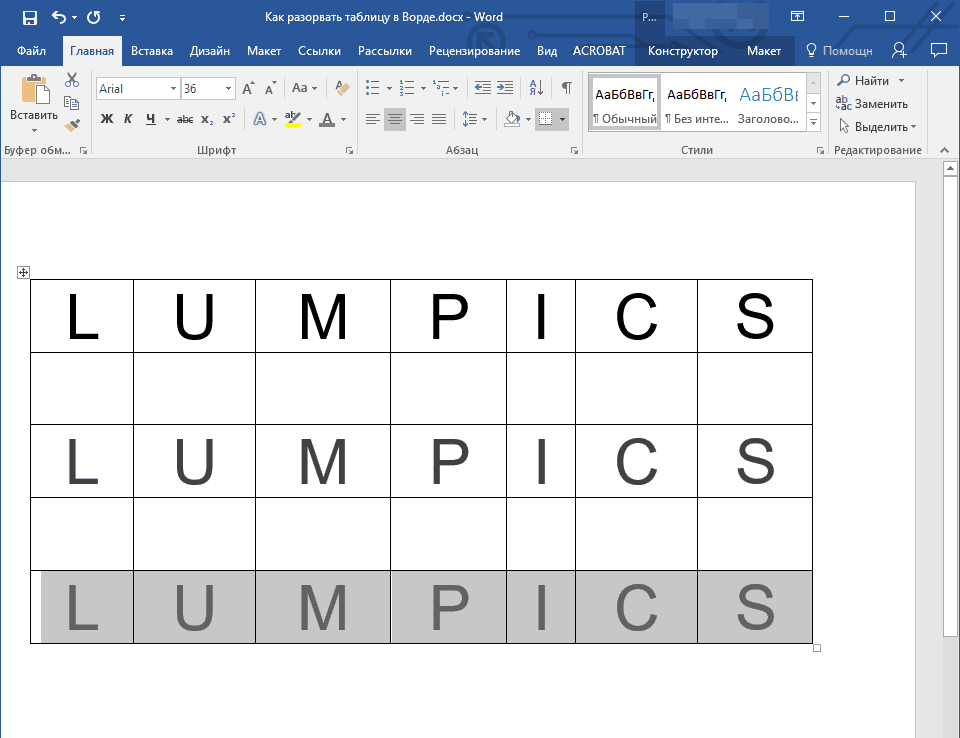Expand the styles gallery list

tap(813, 123)
